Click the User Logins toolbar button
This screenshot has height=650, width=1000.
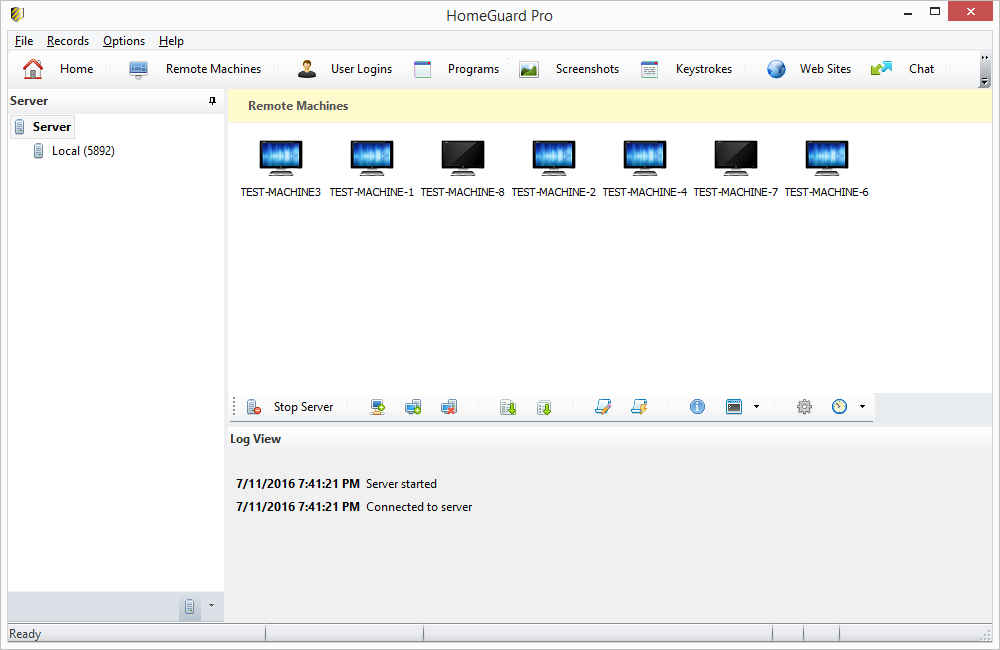[345, 69]
